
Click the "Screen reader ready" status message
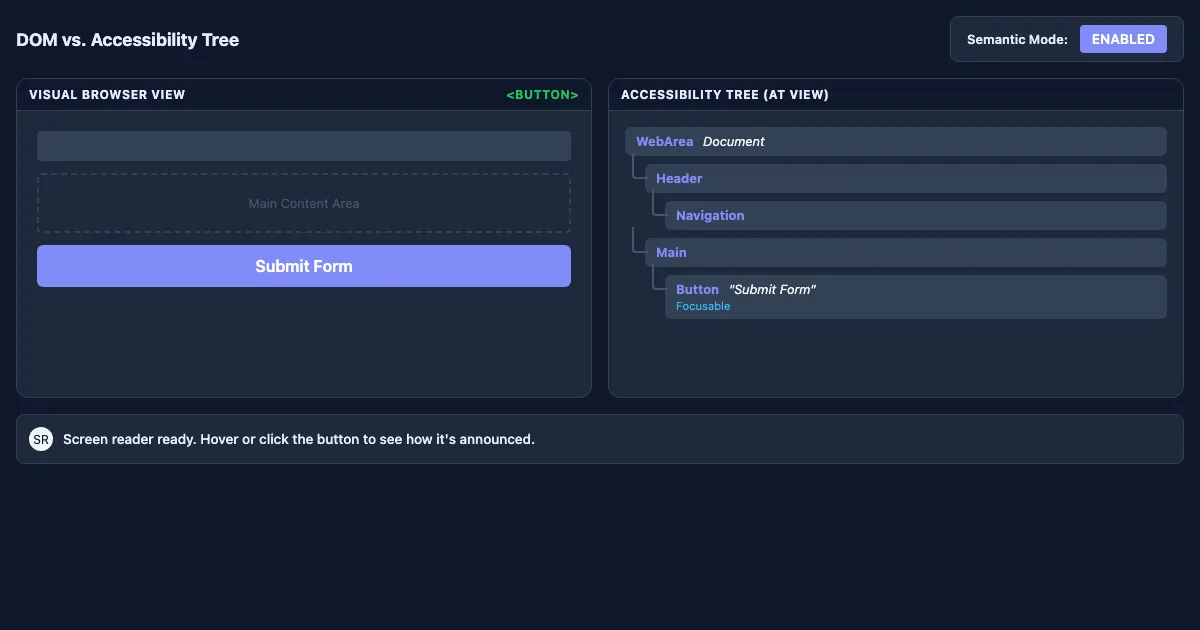299,439
